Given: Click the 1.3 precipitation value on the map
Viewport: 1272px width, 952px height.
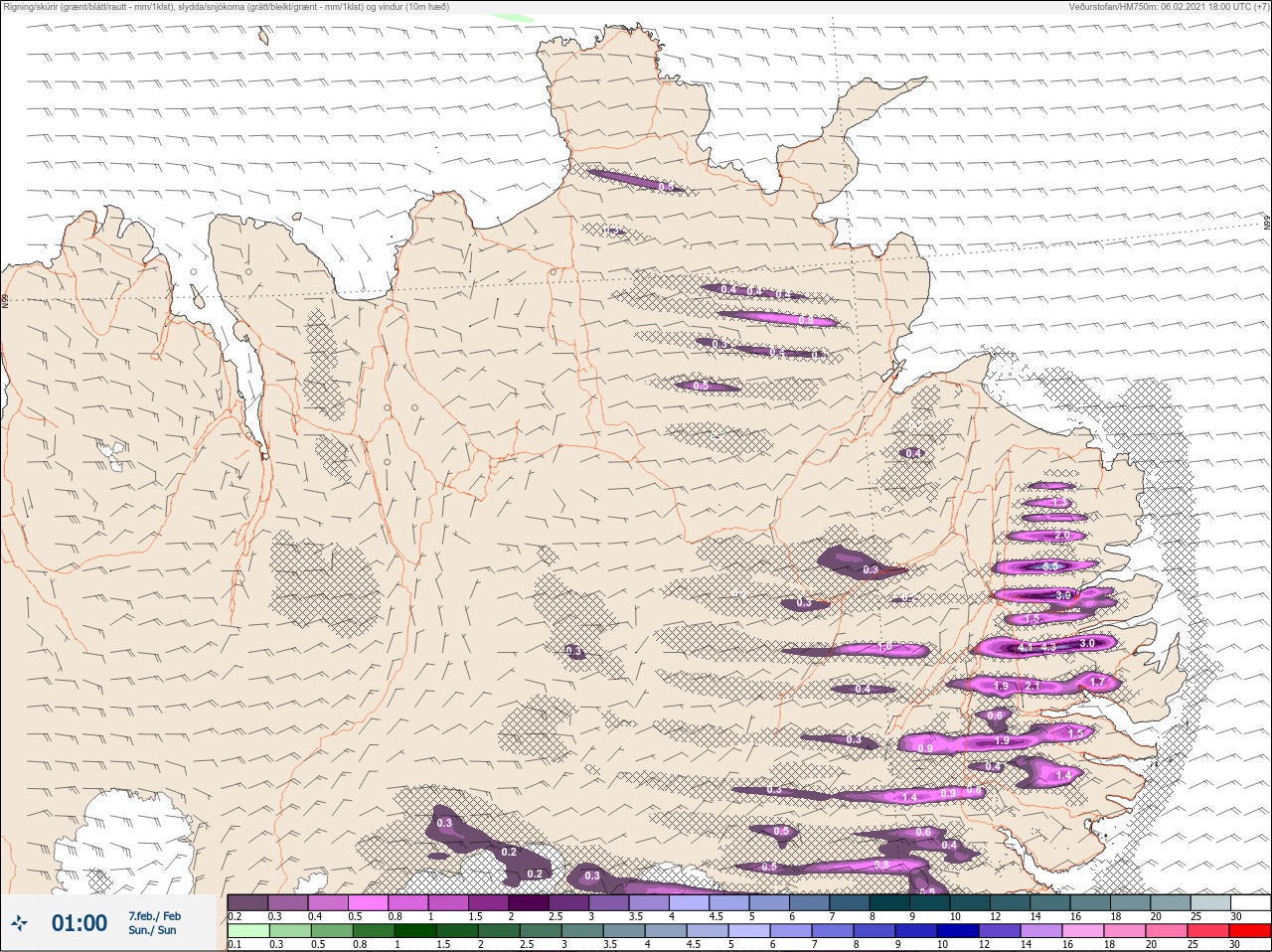Looking at the screenshot, I should click(1060, 503).
